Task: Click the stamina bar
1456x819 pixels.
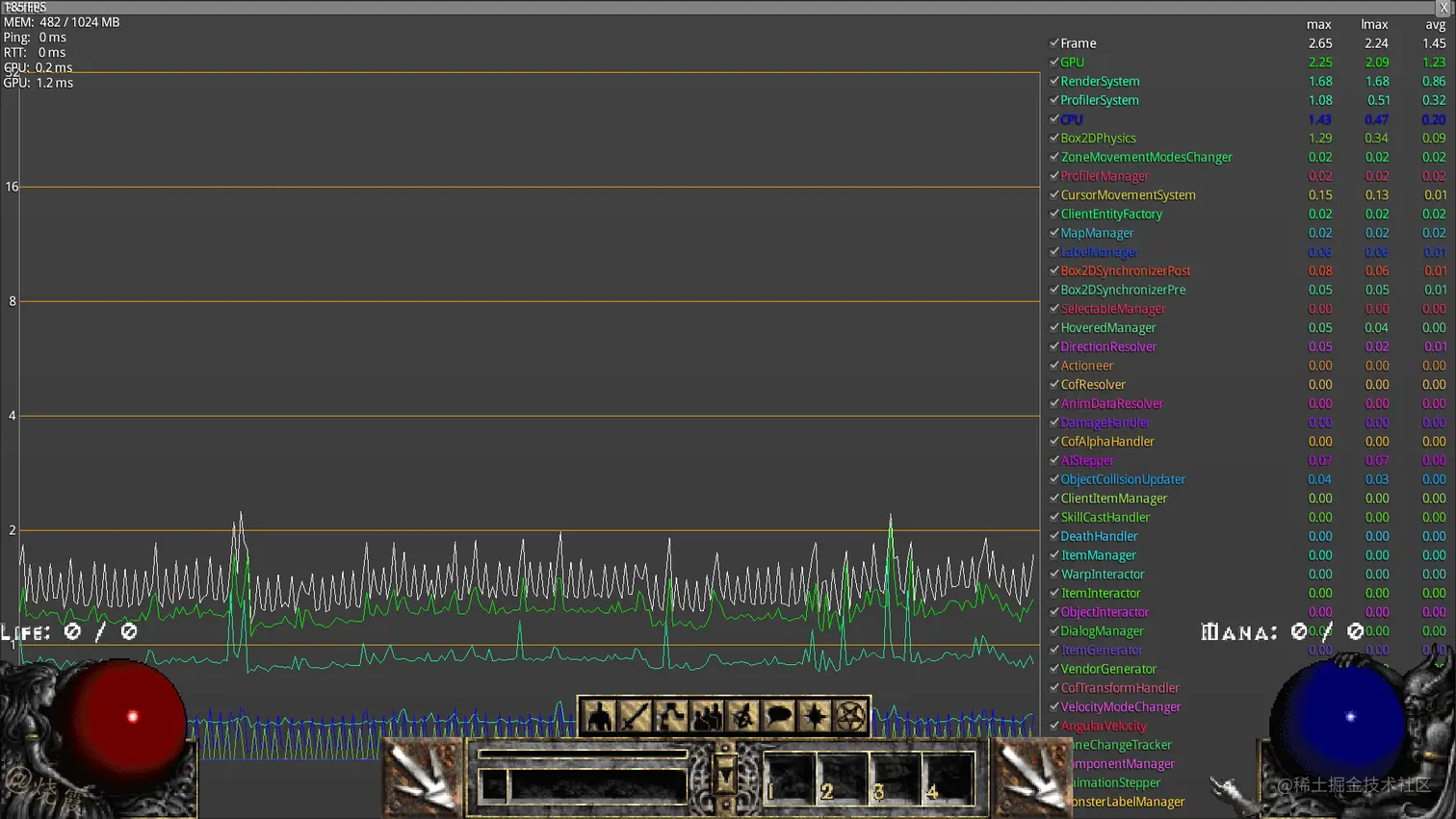Action: (x=597, y=785)
